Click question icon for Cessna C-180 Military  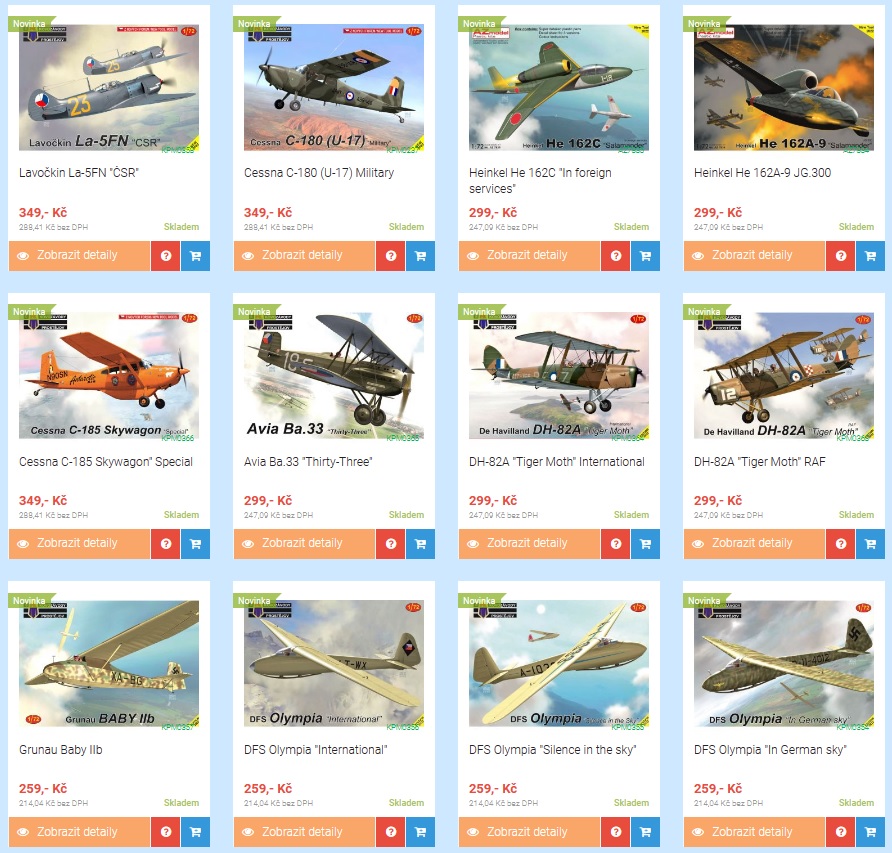(x=391, y=256)
